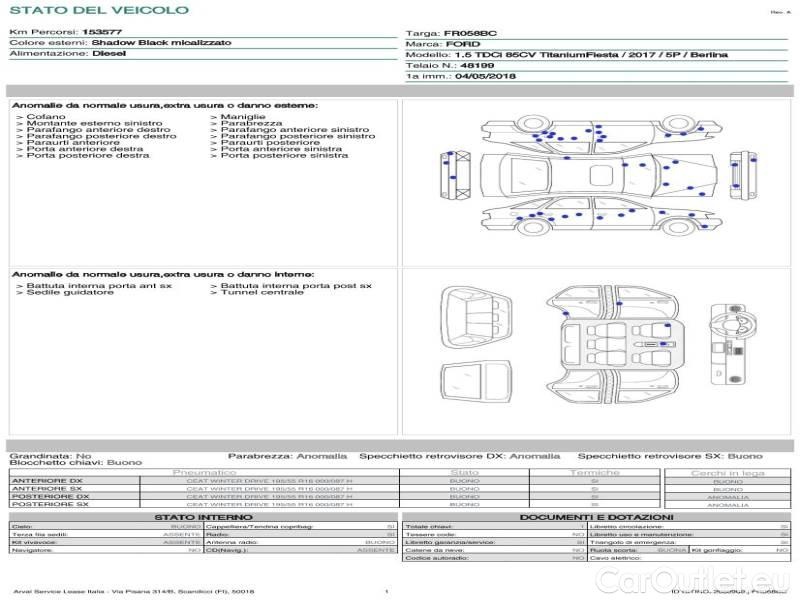Viewport: 800px width, 600px height.
Task: Select the Tunnel centrale interior anomaly
Action: 261,292
